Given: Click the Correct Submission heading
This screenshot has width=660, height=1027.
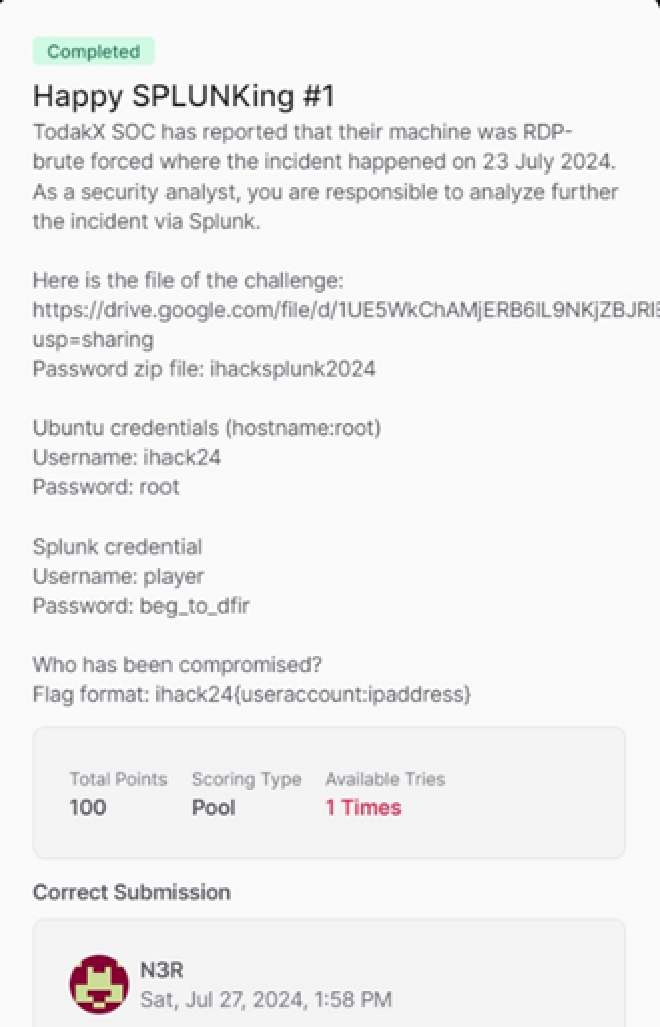Looking at the screenshot, I should pyautogui.click(x=131, y=892).
